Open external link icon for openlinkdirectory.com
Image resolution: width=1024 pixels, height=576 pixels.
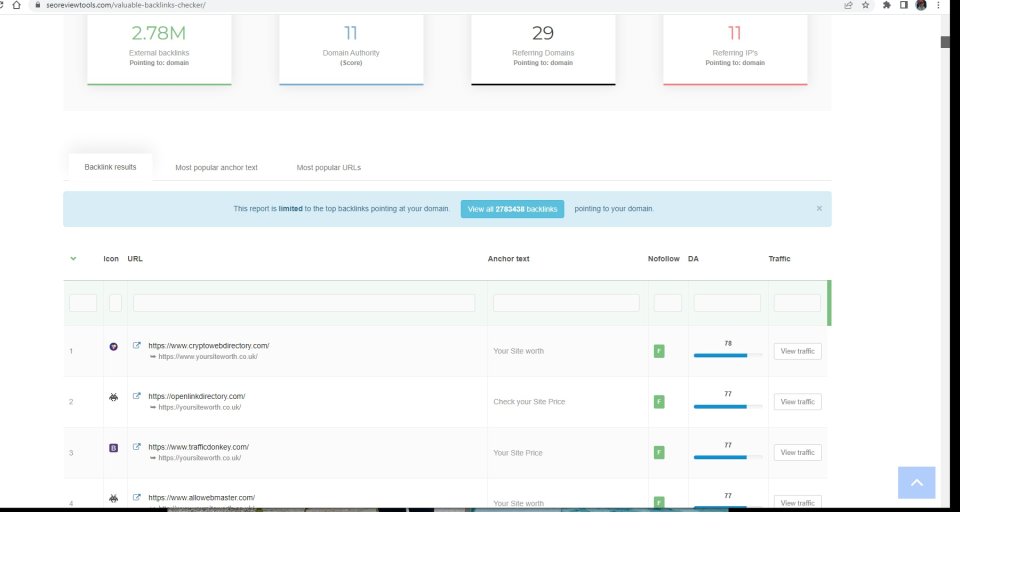pyautogui.click(x=136, y=396)
